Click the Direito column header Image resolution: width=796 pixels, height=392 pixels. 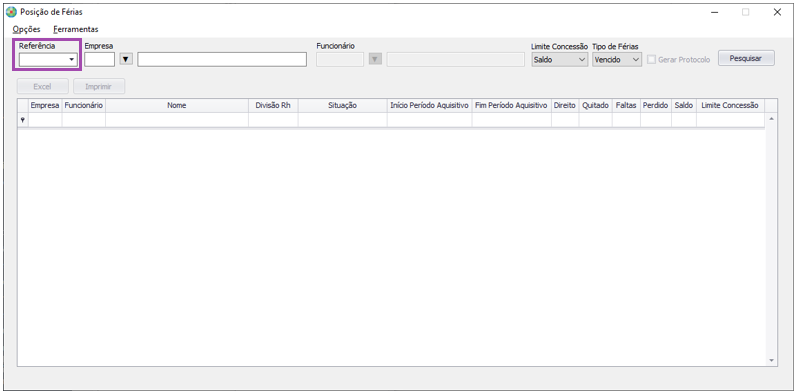click(565, 106)
